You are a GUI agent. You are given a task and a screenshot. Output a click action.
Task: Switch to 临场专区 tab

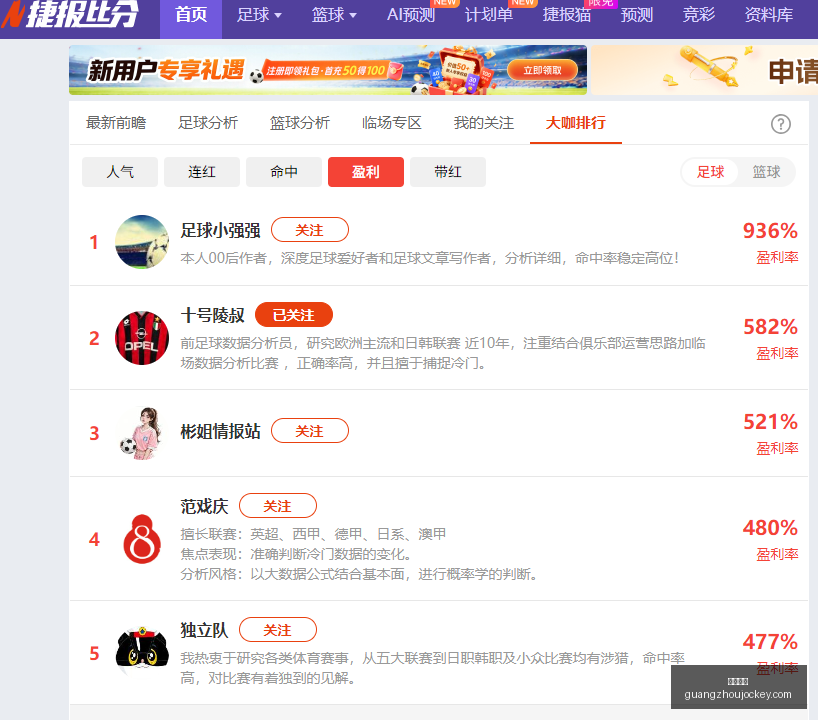point(391,123)
